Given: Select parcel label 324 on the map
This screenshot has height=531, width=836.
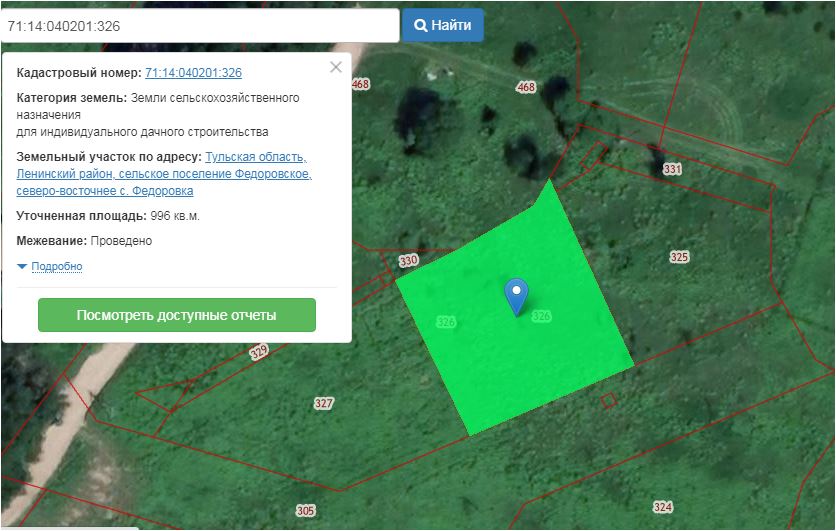Looking at the screenshot, I should point(662,507).
